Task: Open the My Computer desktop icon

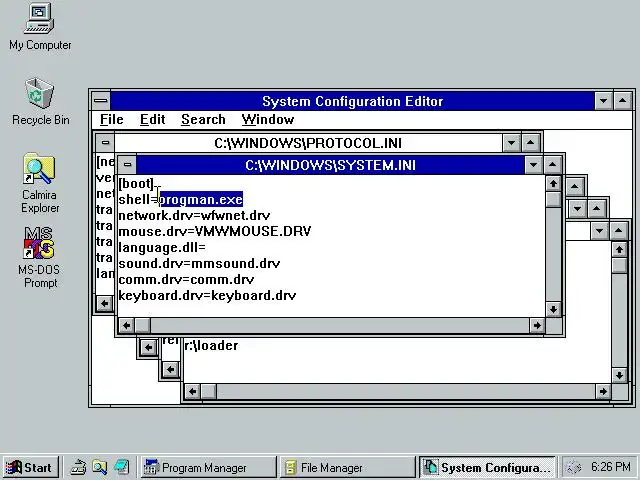Action: pos(40,28)
